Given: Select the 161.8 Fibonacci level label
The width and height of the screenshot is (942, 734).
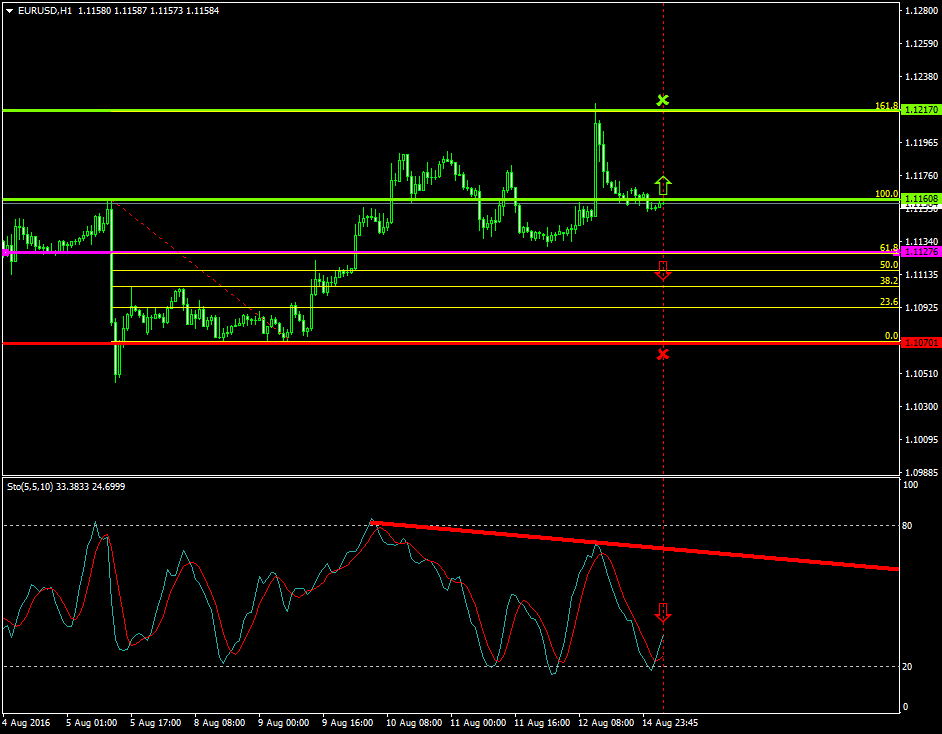Looking at the screenshot, I should [885, 105].
